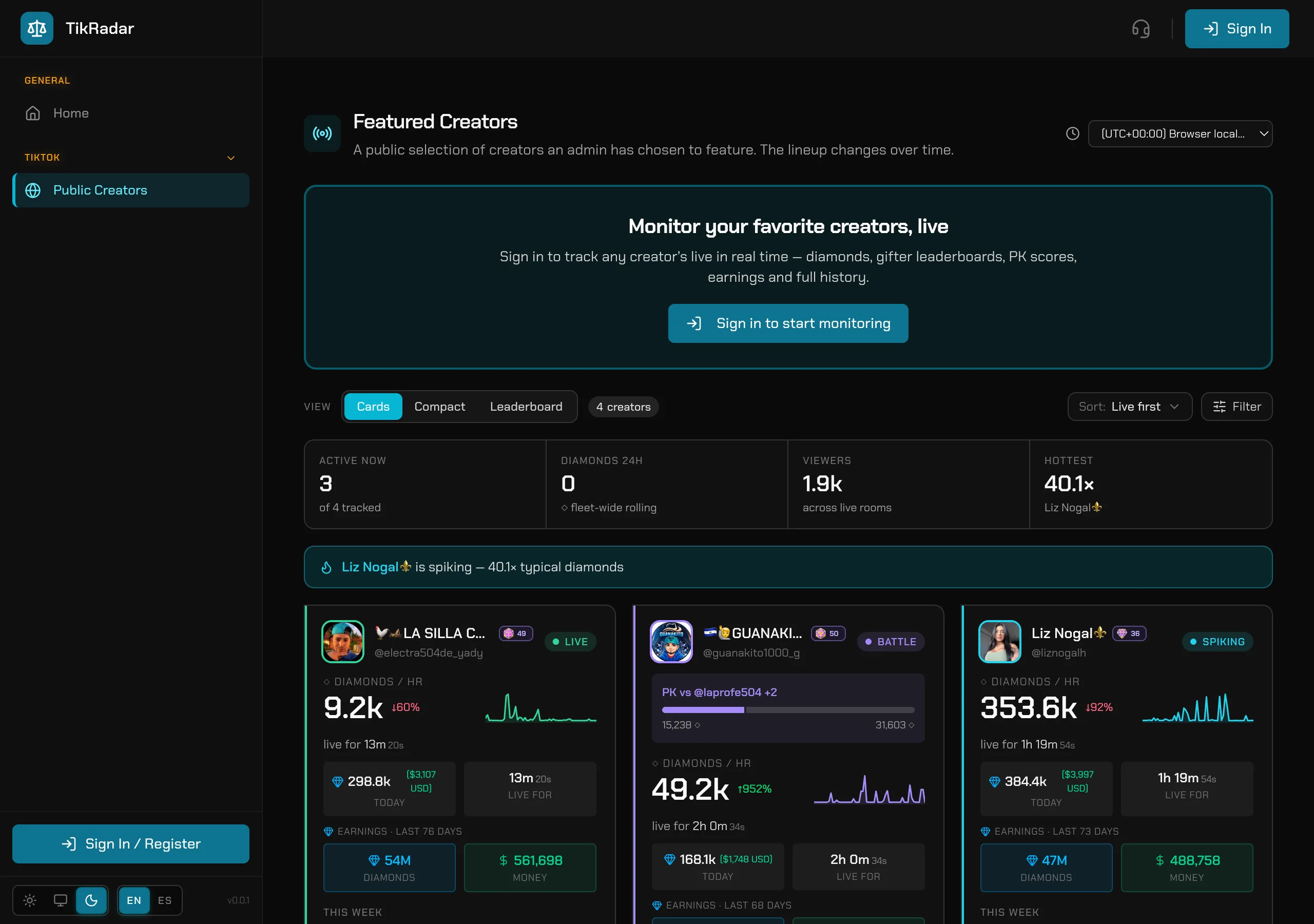Screen dimensions: 1314x924
Task: Select dark theme with the moon icon
Action: (91, 900)
